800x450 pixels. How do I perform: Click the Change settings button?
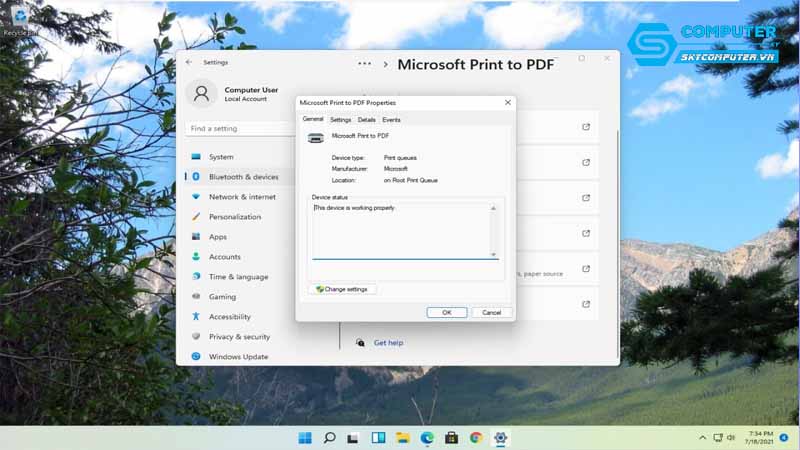pos(342,289)
